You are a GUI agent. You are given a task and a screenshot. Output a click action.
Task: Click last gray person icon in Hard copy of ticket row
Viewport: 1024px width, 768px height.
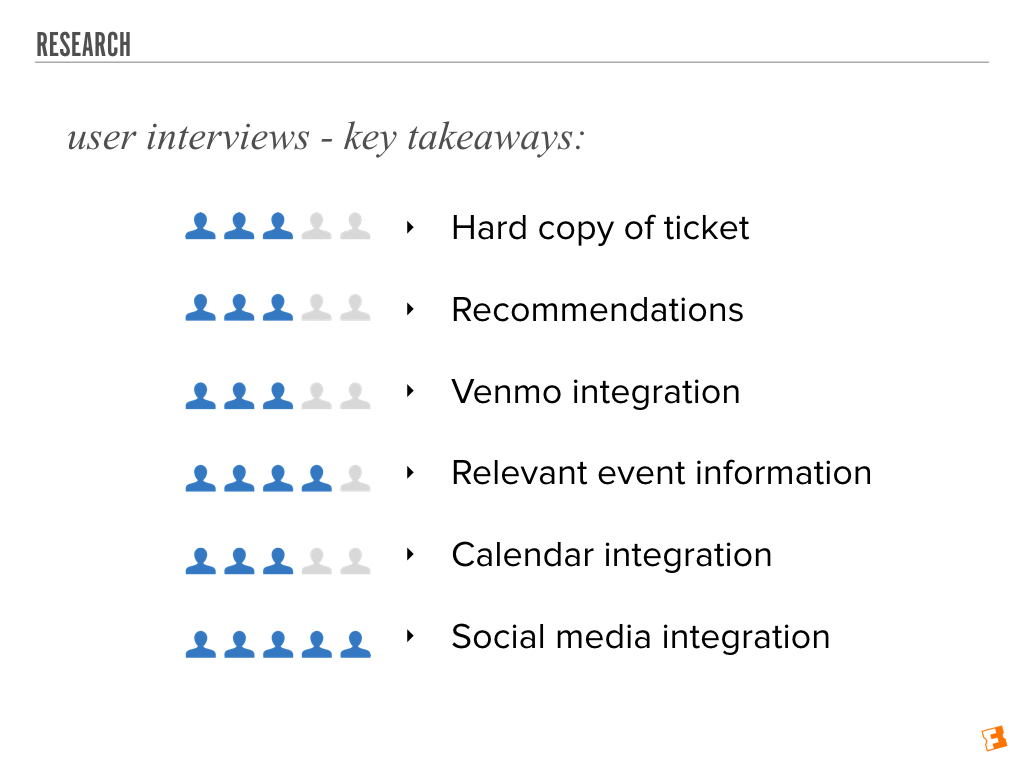click(355, 226)
